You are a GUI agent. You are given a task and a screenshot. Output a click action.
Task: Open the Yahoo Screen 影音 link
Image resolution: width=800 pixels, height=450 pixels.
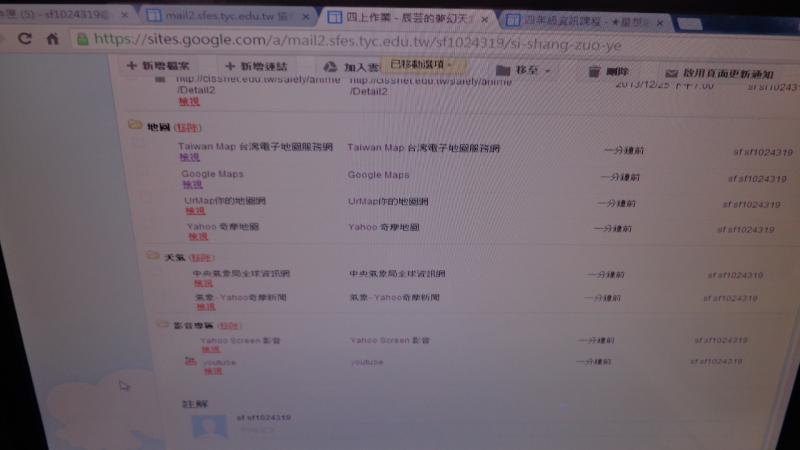point(240,340)
